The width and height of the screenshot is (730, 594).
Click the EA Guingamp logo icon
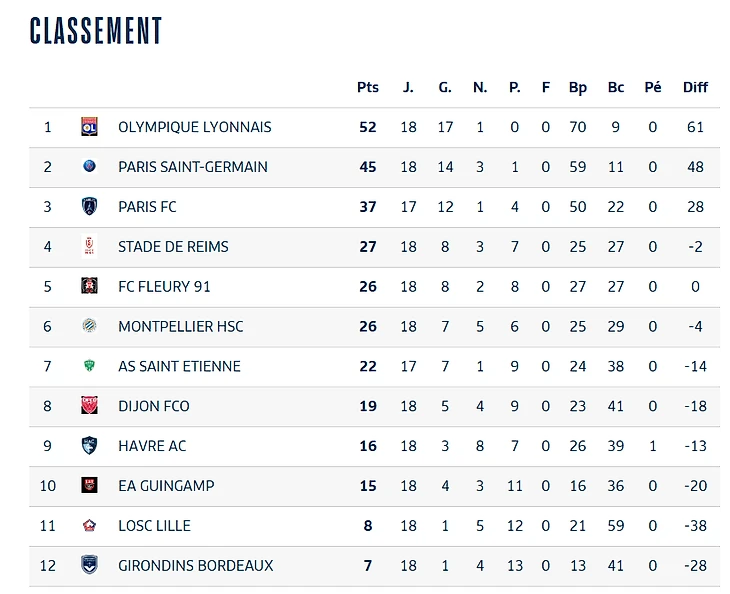point(89,486)
